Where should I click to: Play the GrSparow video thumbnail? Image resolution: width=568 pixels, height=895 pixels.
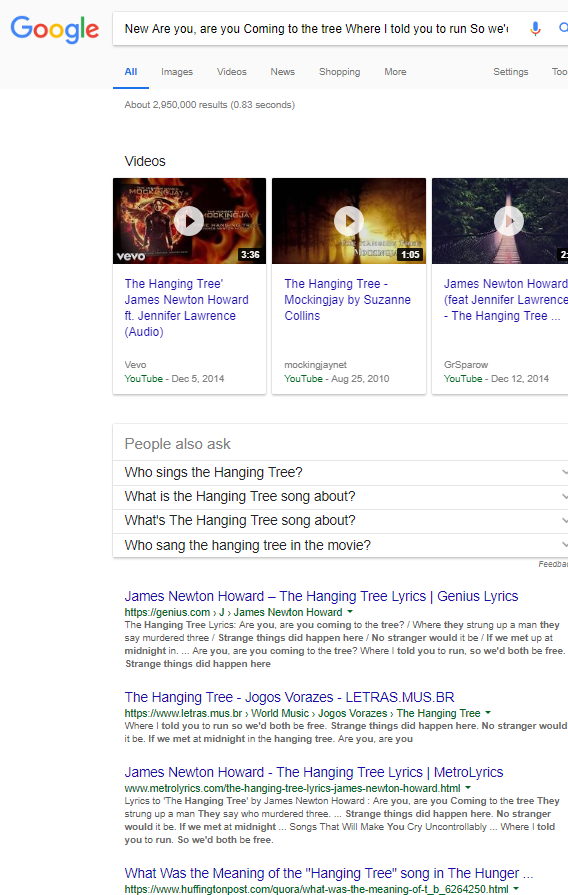pos(500,220)
